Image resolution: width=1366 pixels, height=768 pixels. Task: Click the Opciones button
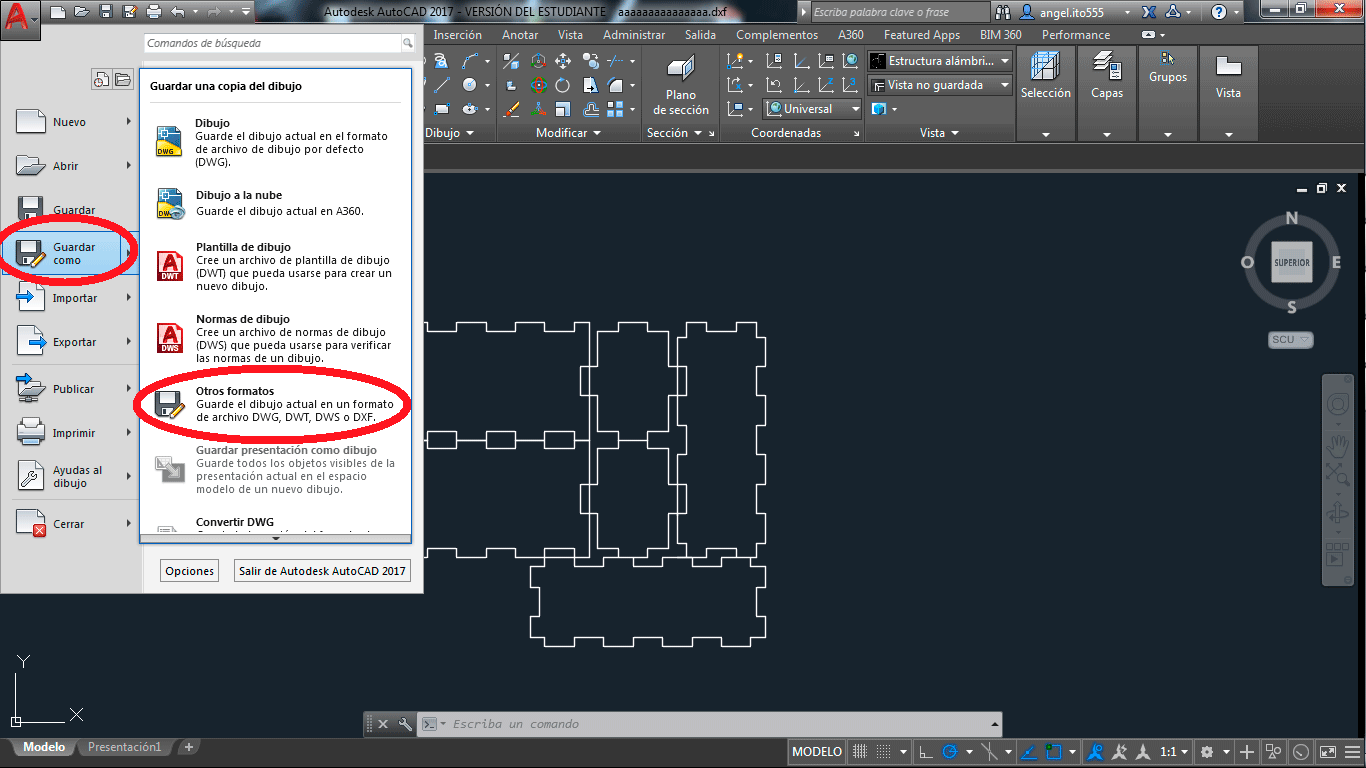click(x=190, y=571)
